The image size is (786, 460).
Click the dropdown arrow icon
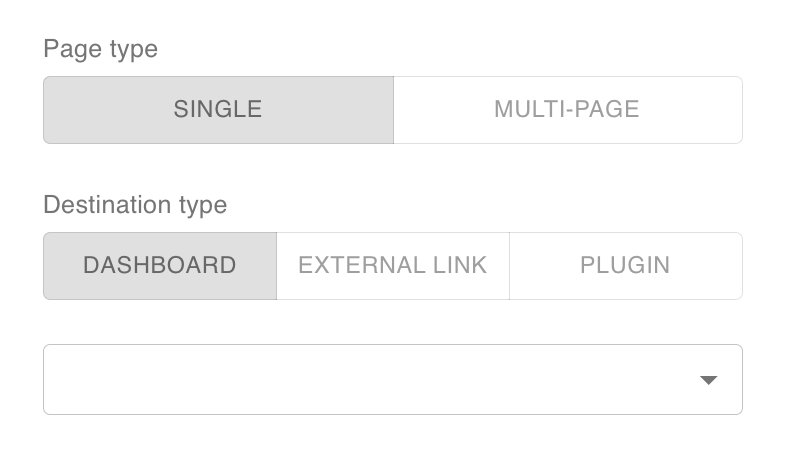click(709, 380)
